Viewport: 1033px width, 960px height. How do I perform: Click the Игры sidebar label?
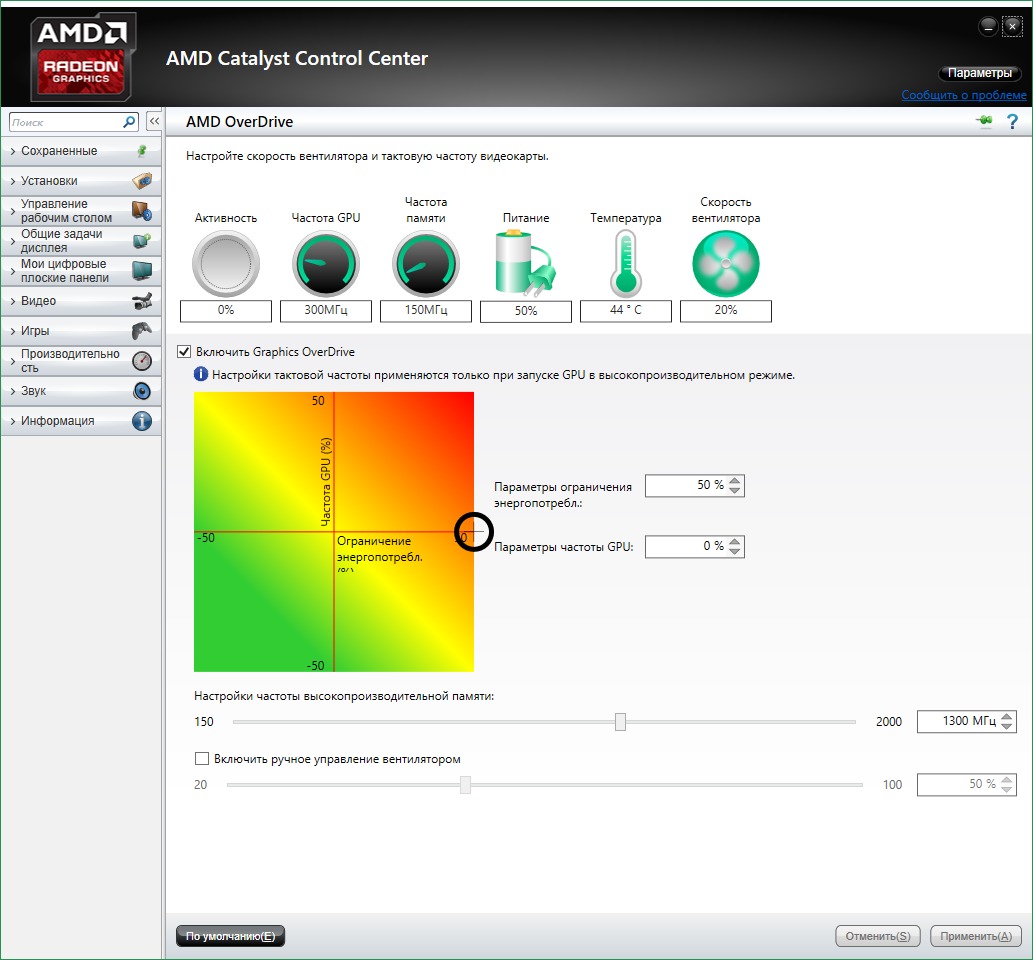(35, 331)
